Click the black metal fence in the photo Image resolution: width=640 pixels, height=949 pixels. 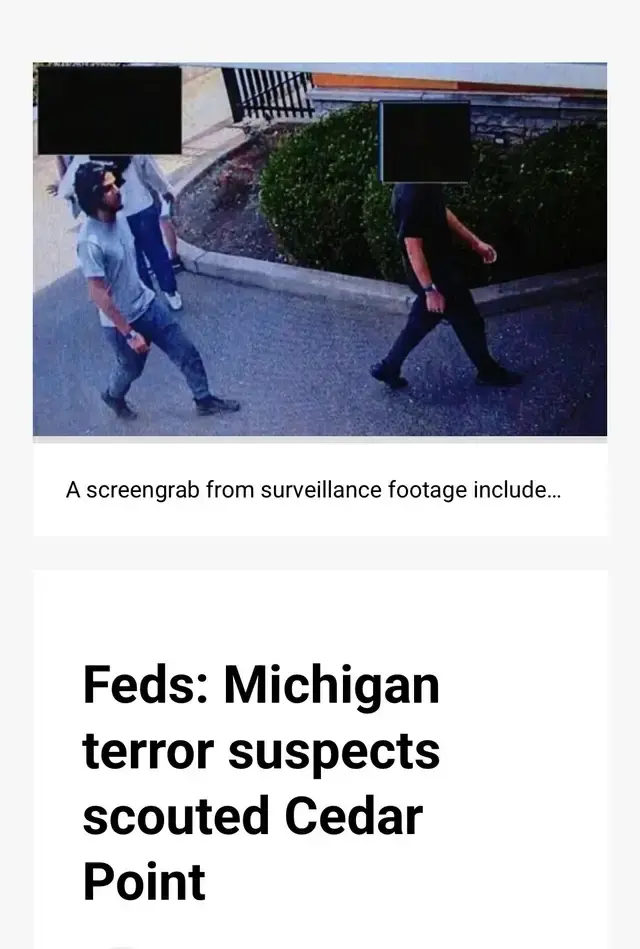click(268, 94)
